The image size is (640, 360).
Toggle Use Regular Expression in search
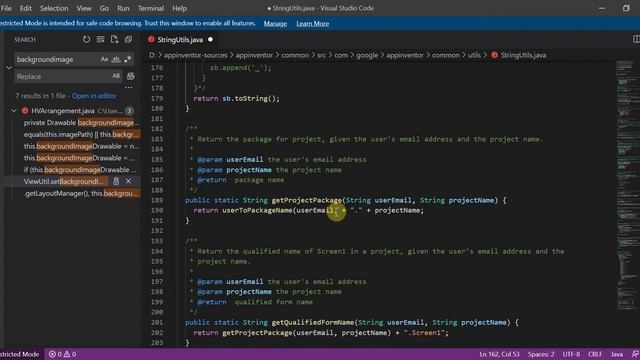point(128,59)
